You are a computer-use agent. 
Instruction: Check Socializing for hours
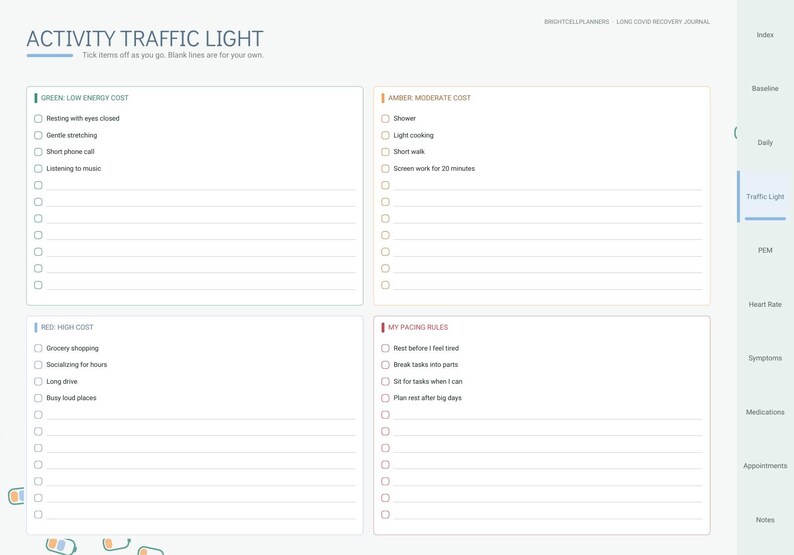(x=38, y=365)
